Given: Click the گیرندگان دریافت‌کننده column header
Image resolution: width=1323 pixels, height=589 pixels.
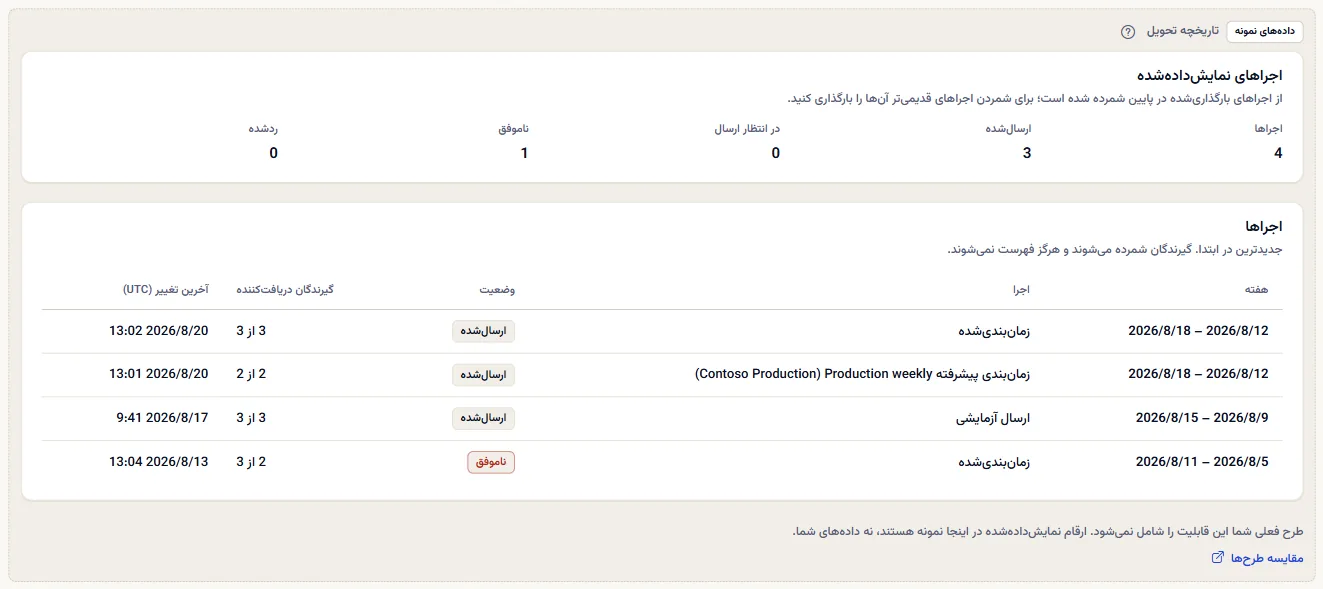Looking at the screenshot, I should (284, 289).
